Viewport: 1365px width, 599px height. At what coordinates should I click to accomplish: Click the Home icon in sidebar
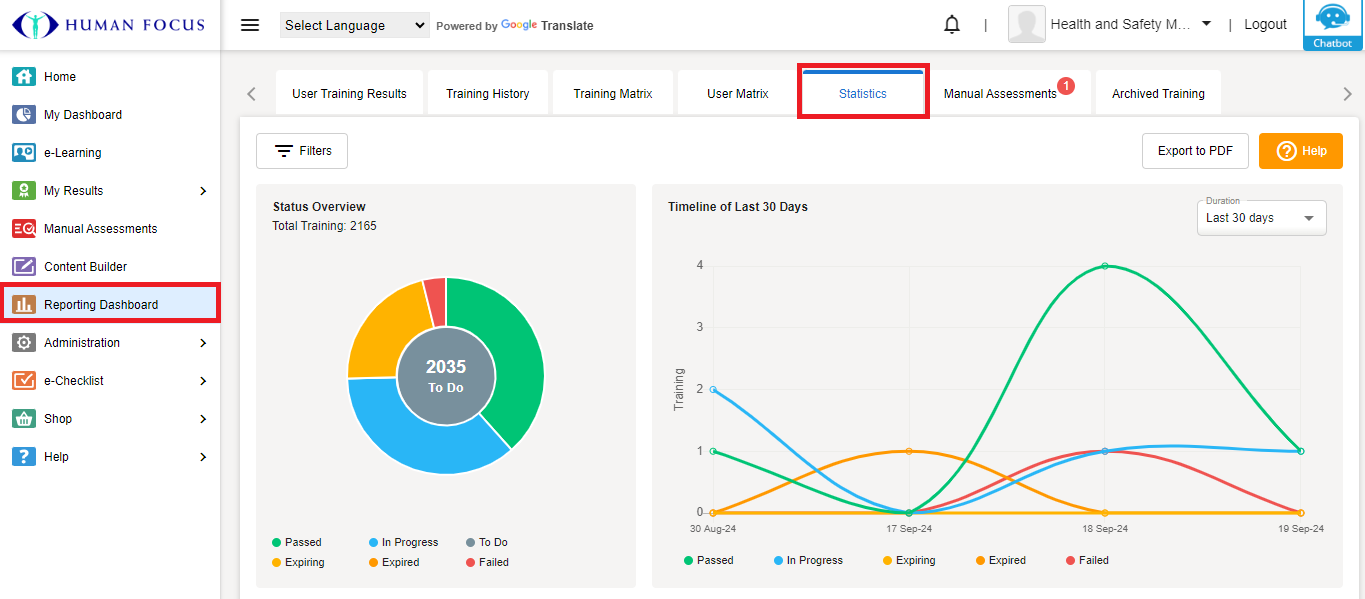[x=24, y=77]
